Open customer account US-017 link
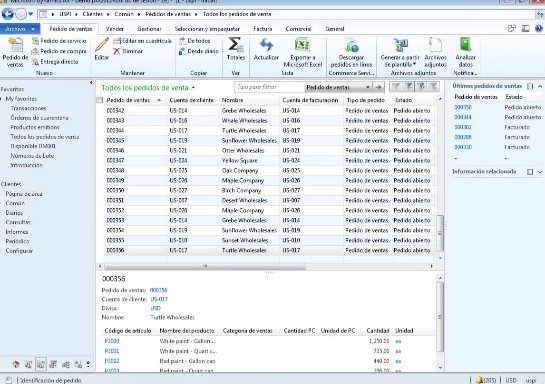The image size is (545, 384). click(159, 299)
